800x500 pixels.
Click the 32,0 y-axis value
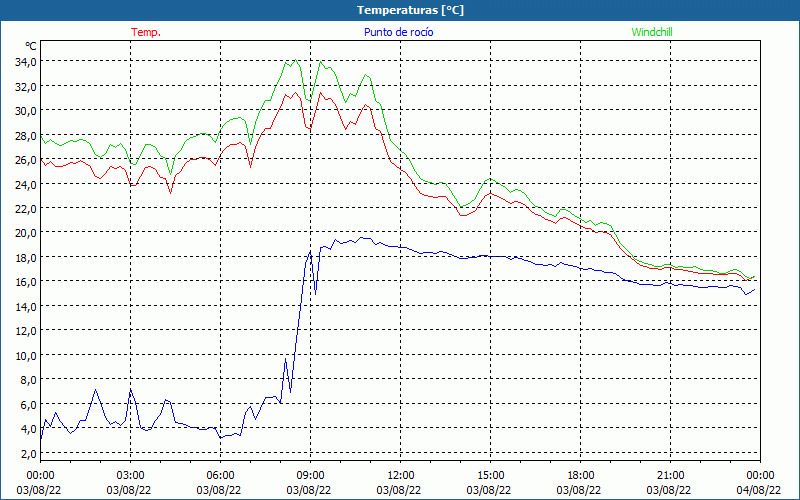(x=26, y=87)
